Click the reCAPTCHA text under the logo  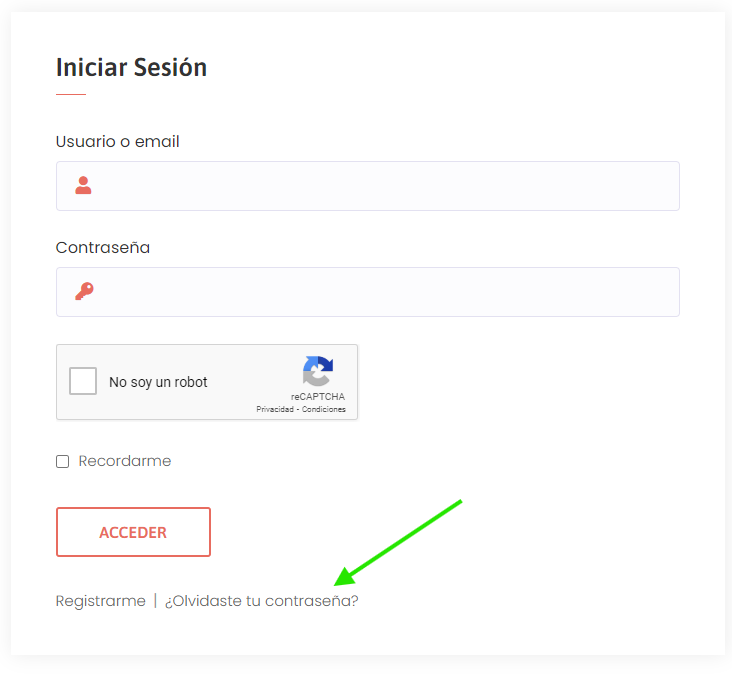coord(318,397)
